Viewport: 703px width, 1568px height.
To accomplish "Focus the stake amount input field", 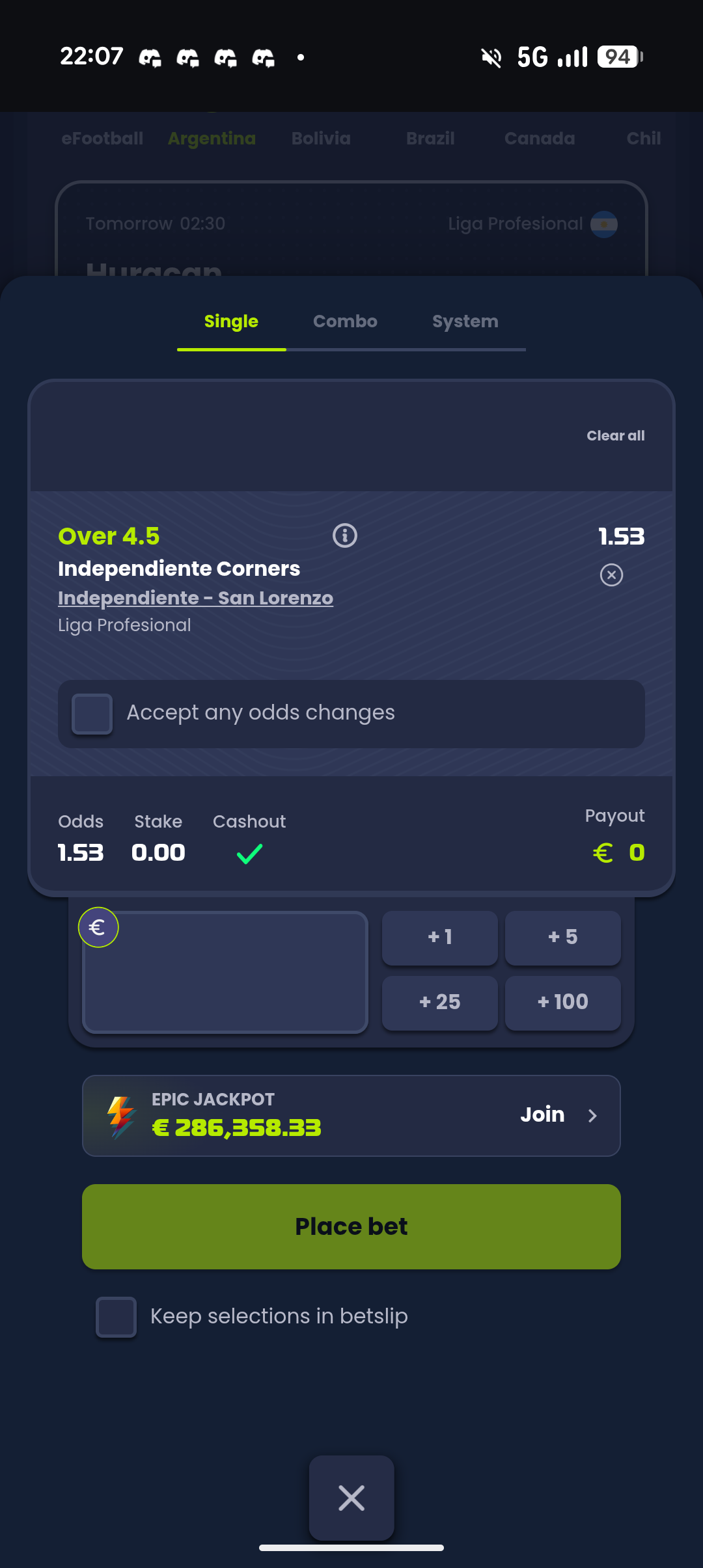I will coord(225,972).
